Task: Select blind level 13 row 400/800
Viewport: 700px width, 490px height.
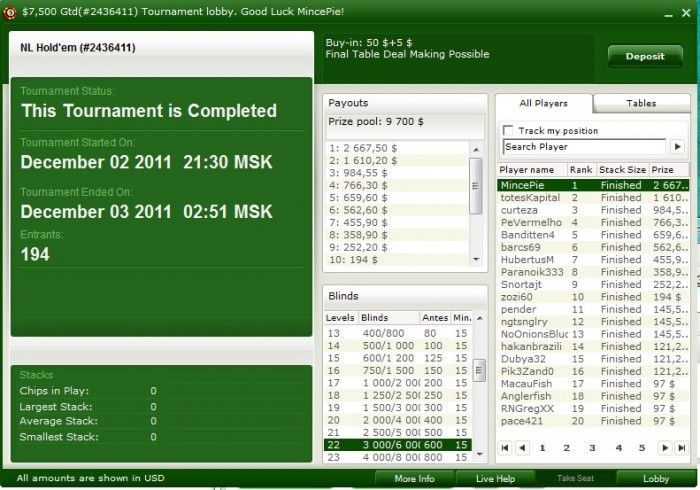Action: pos(398,333)
